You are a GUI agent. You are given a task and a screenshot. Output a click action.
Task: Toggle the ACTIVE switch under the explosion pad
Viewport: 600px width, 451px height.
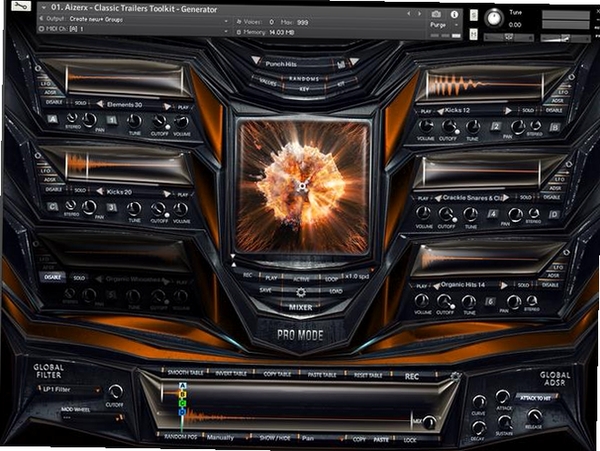coord(301,279)
